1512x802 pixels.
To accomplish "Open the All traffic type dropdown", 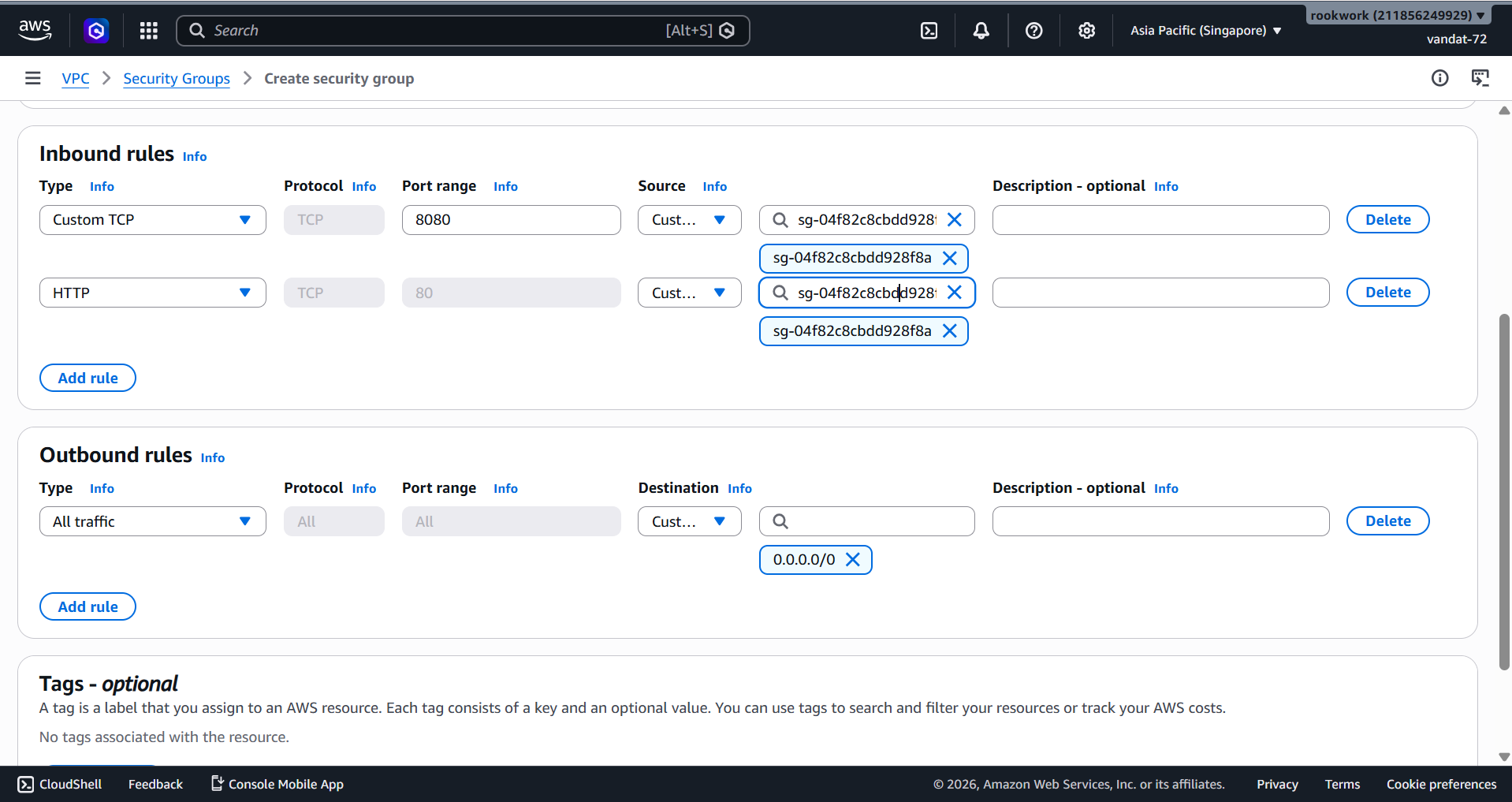I will [x=153, y=521].
